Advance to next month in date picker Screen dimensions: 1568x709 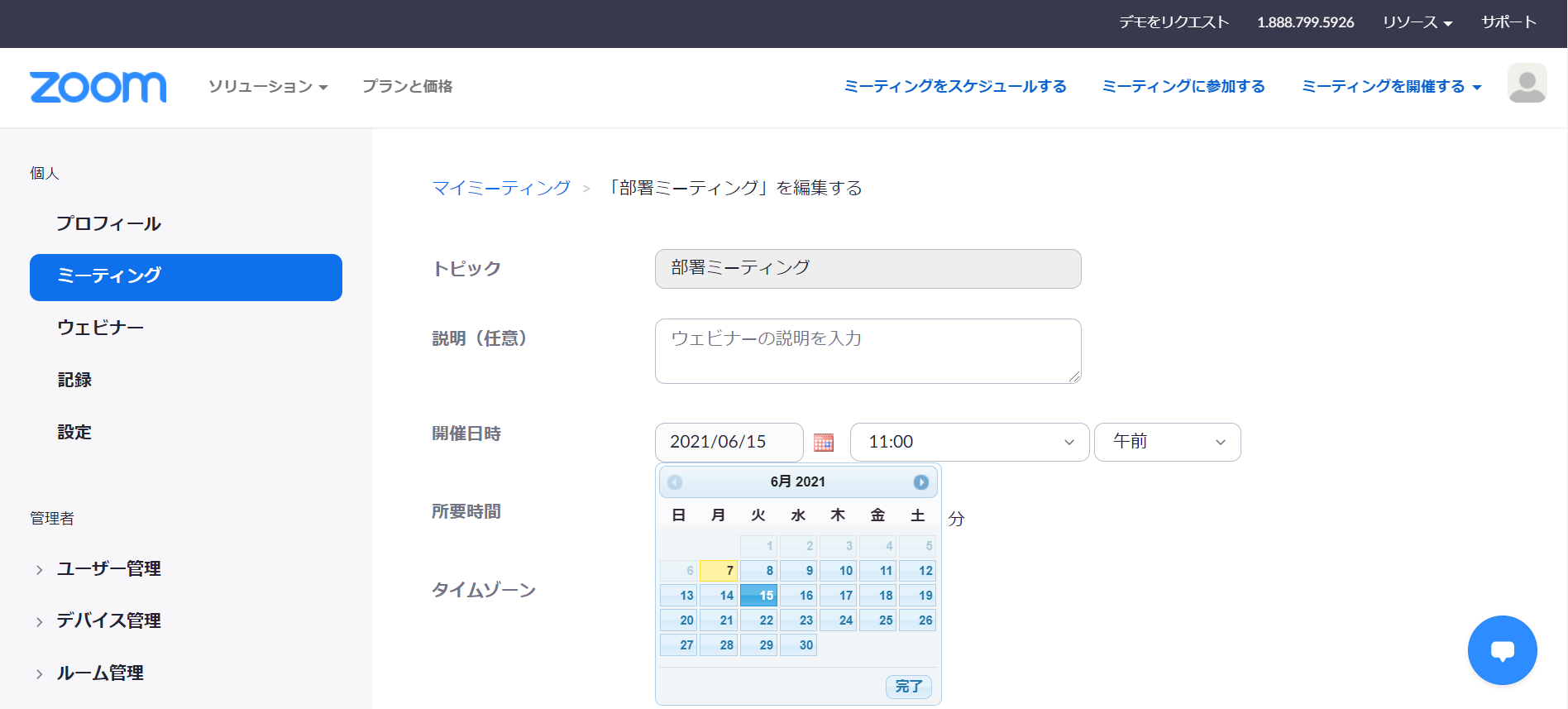[x=920, y=482]
